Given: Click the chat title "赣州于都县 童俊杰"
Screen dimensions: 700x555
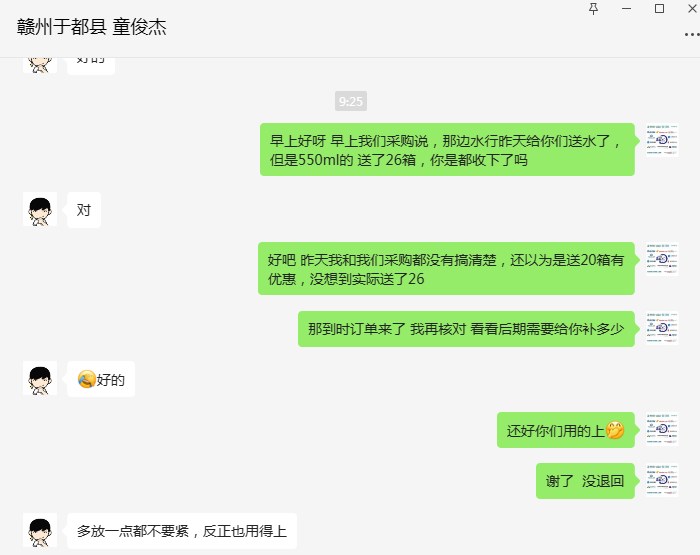Looking at the screenshot, I should (92, 27).
